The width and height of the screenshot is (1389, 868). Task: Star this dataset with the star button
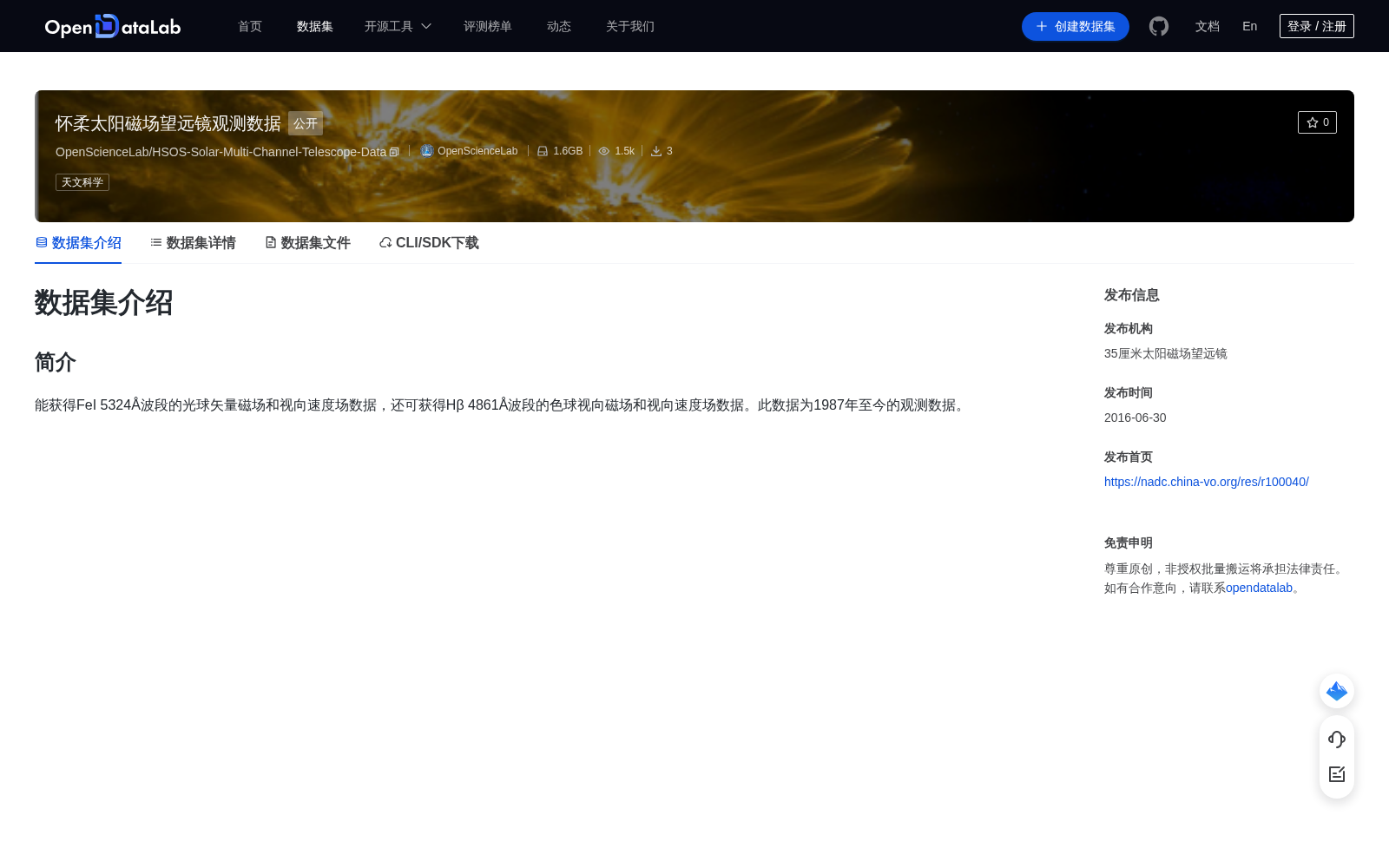pos(1317,122)
